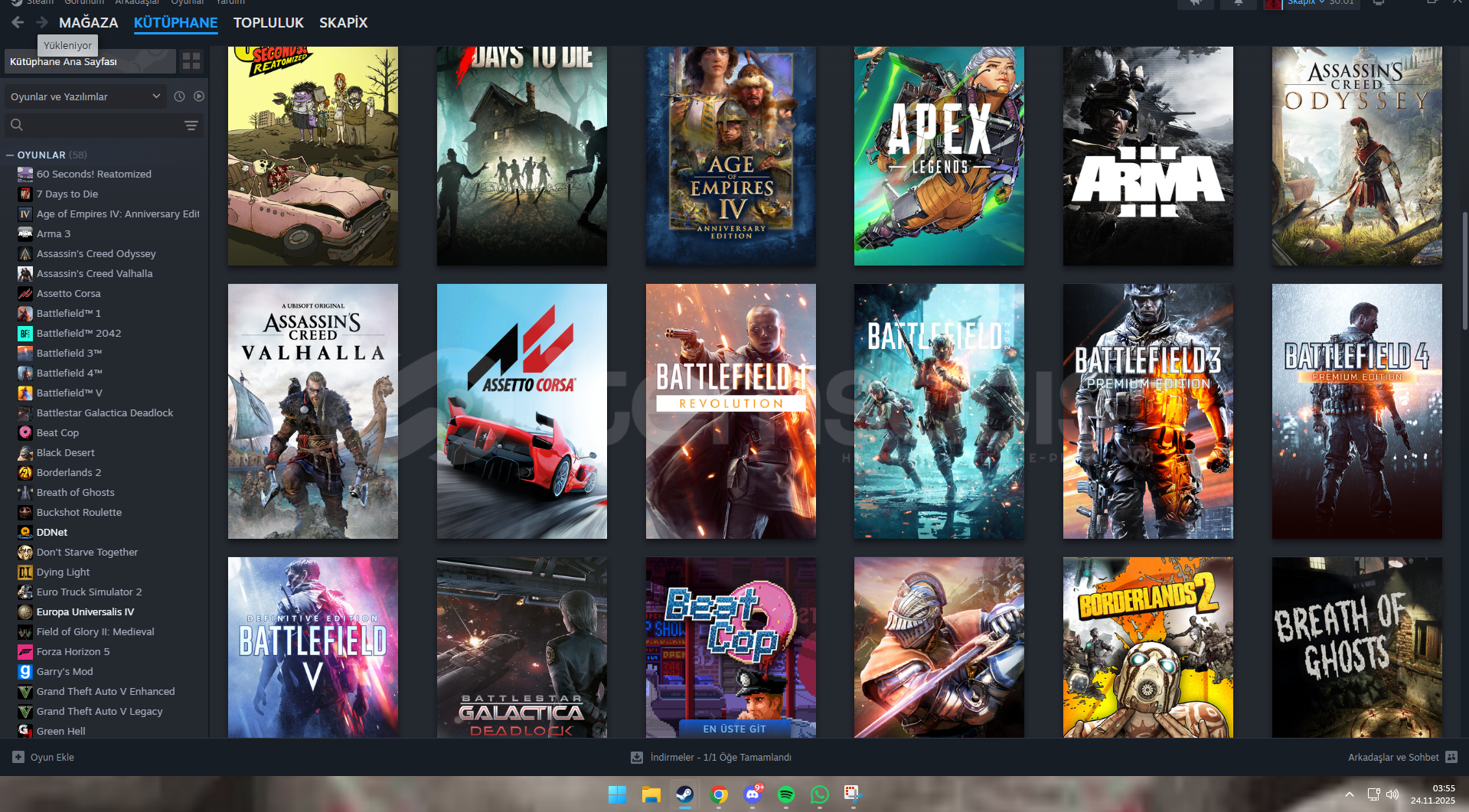
Task: Open the SKAPİX profile tab
Action: pyautogui.click(x=344, y=23)
